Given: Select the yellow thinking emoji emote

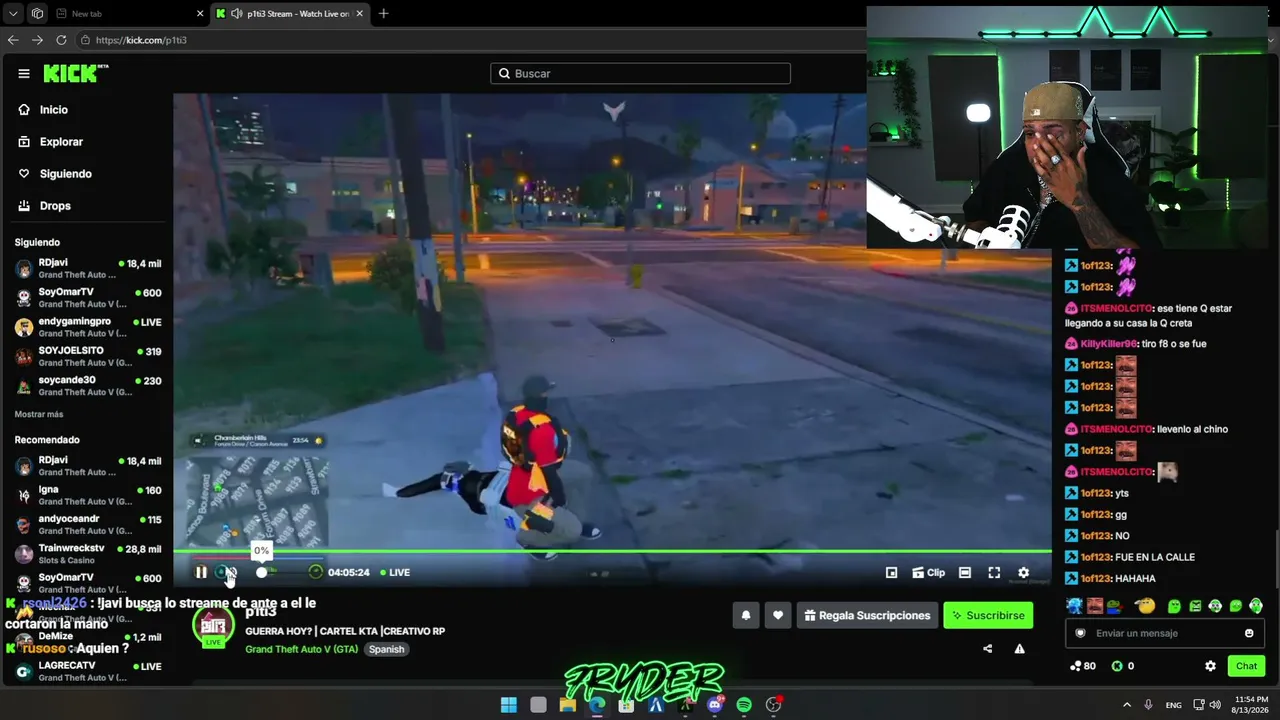Looking at the screenshot, I should [1145, 606].
